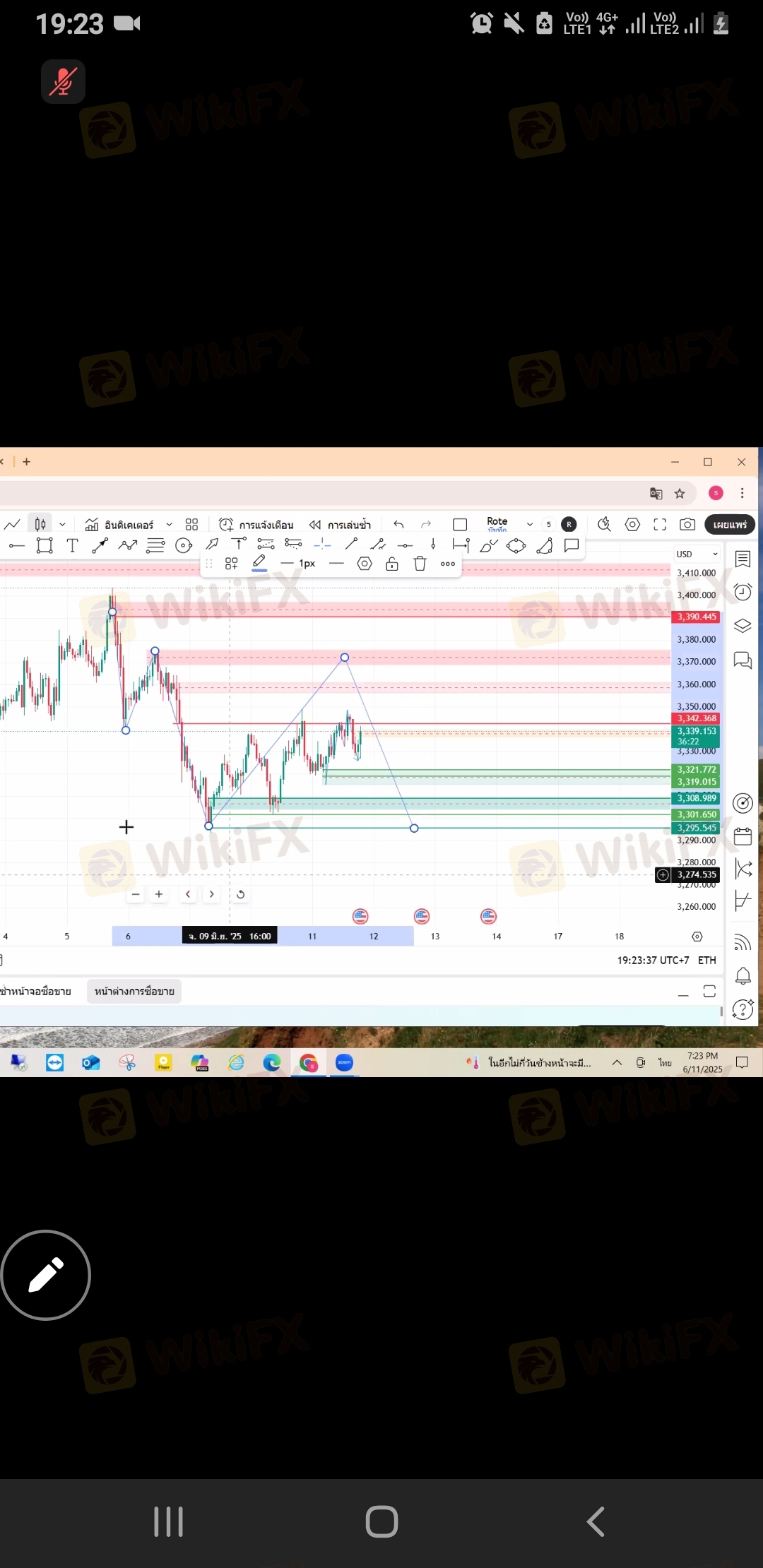Select the polyline path tool
This screenshot has height=1568, width=763.
(x=128, y=545)
